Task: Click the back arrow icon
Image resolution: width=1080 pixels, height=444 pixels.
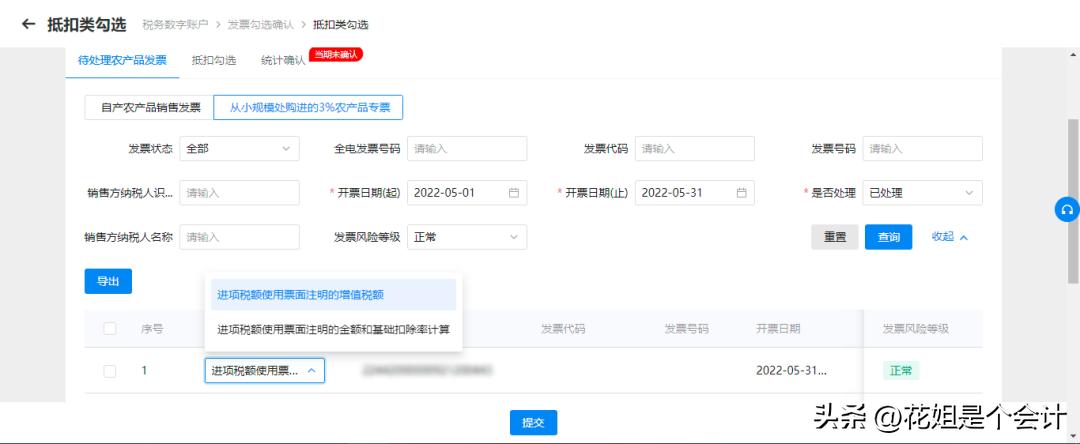Action: point(28,25)
